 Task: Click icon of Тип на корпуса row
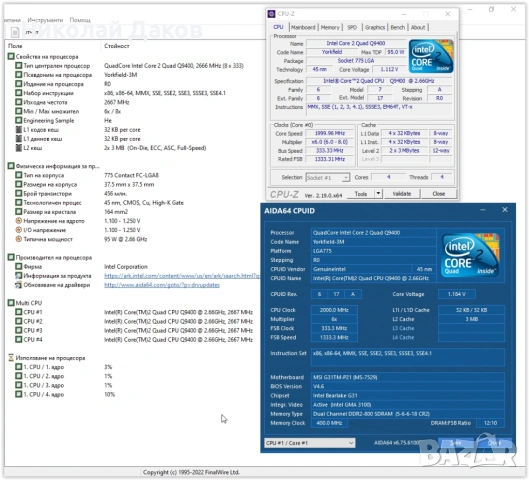19,175
